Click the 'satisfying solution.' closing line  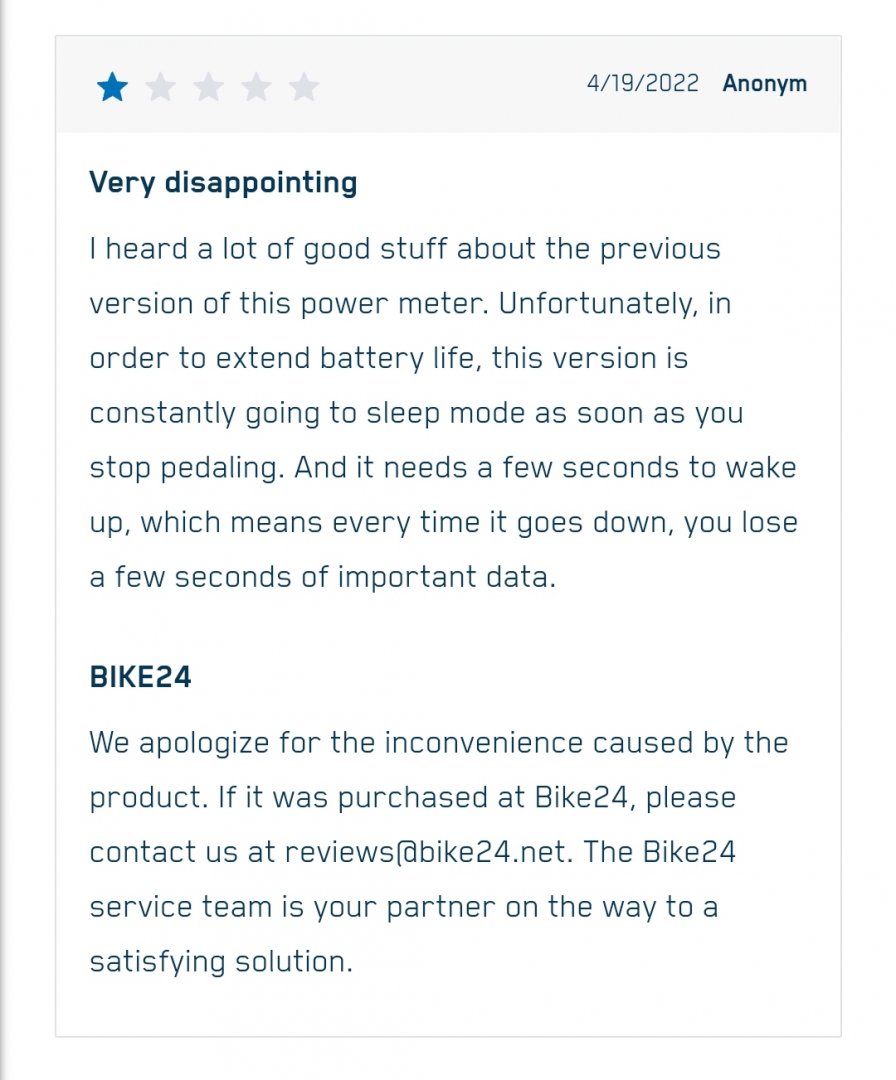point(221,962)
